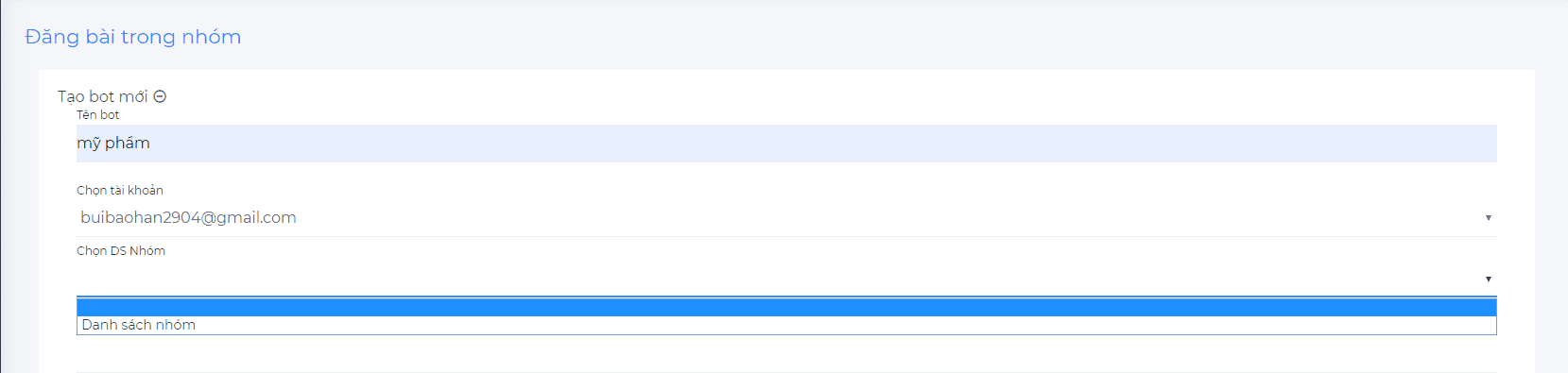
Task: Click the "Chọn tài khoản" label
Action: pyautogui.click(x=120, y=191)
